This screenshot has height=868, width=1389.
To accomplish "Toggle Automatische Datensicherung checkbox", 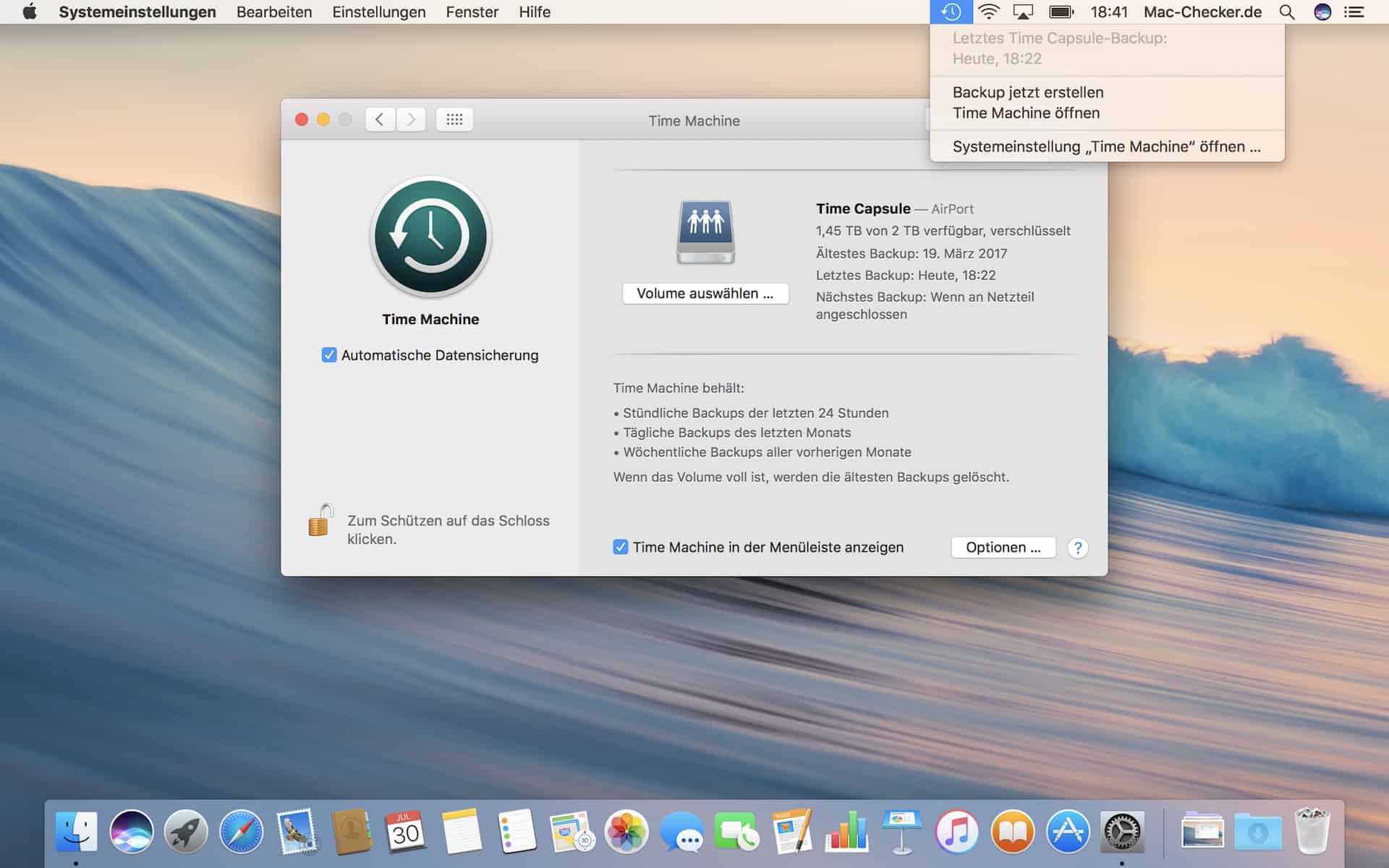I will pyautogui.click(x=329, y=355).
